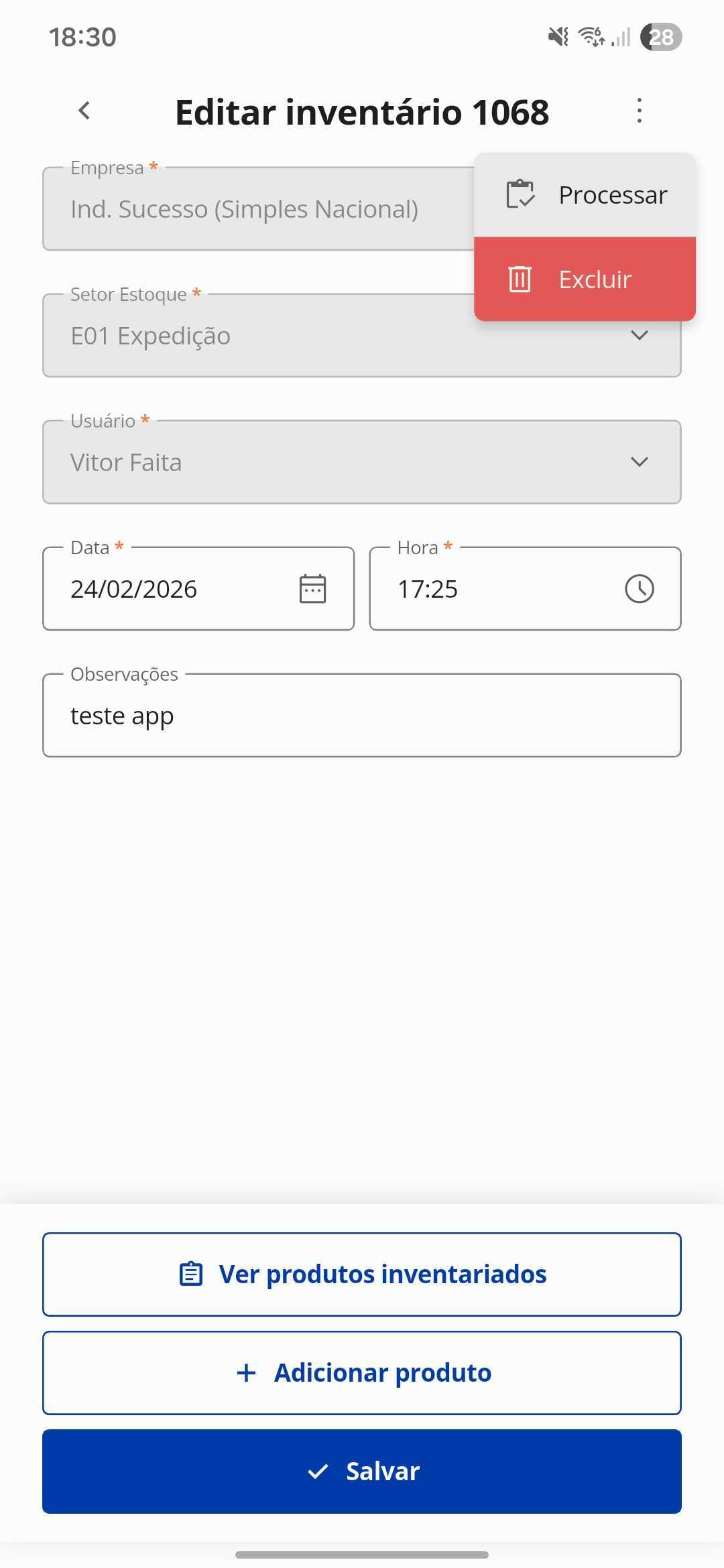This screenshot has height=1568, width=724.
Task: Expand the Setor Estoque dropdown chevron
Action: click(640, 335)
